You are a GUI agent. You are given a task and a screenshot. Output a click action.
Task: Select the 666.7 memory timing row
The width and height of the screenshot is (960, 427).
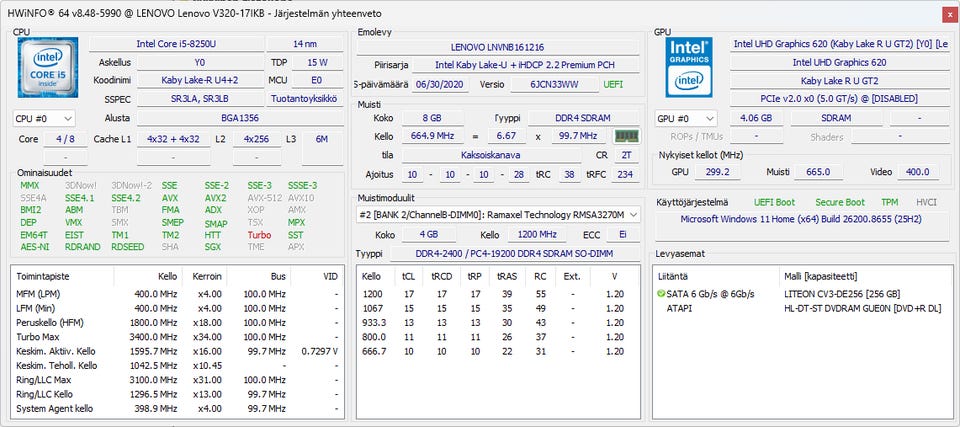[x=498, y=352]
